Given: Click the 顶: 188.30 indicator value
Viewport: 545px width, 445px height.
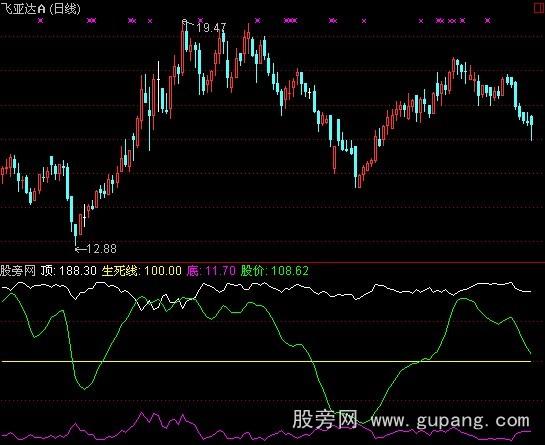Looking at the screenshot, I should click(68, 270).
